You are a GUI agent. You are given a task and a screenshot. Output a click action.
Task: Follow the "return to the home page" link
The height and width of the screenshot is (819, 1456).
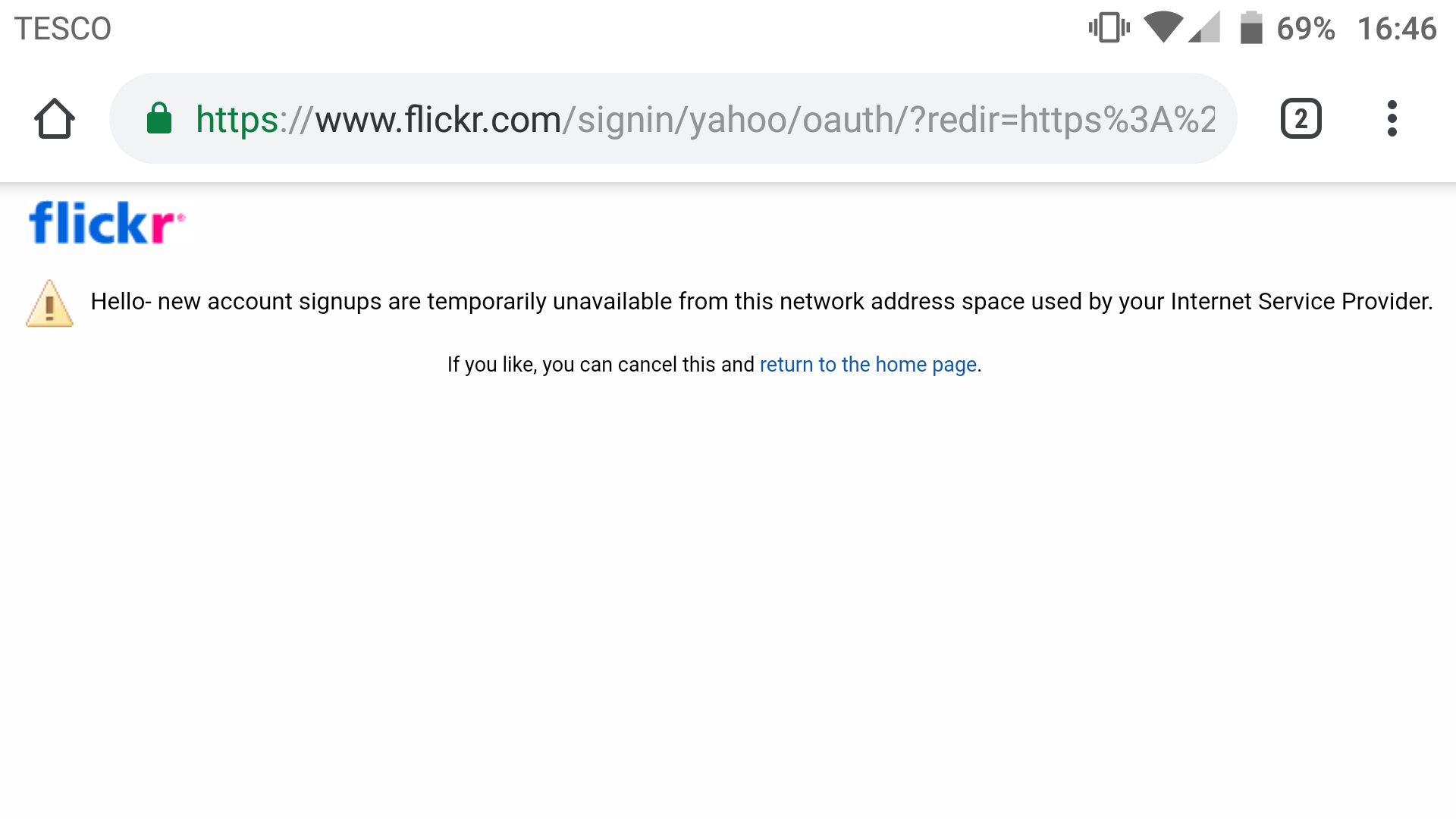pos(868,365)
